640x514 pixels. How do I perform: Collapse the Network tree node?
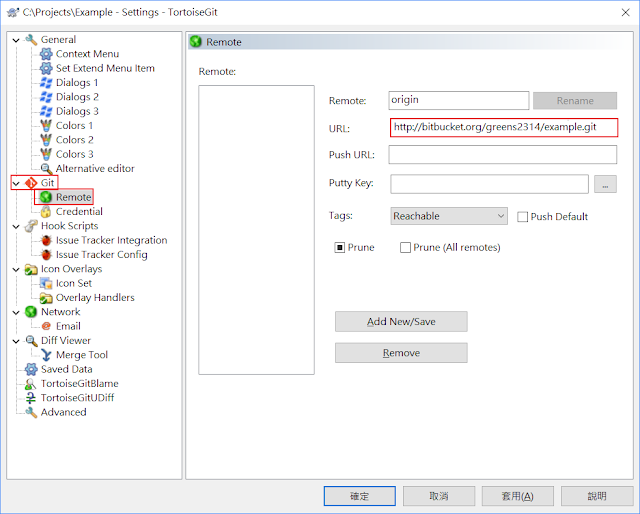pos(16,313)
